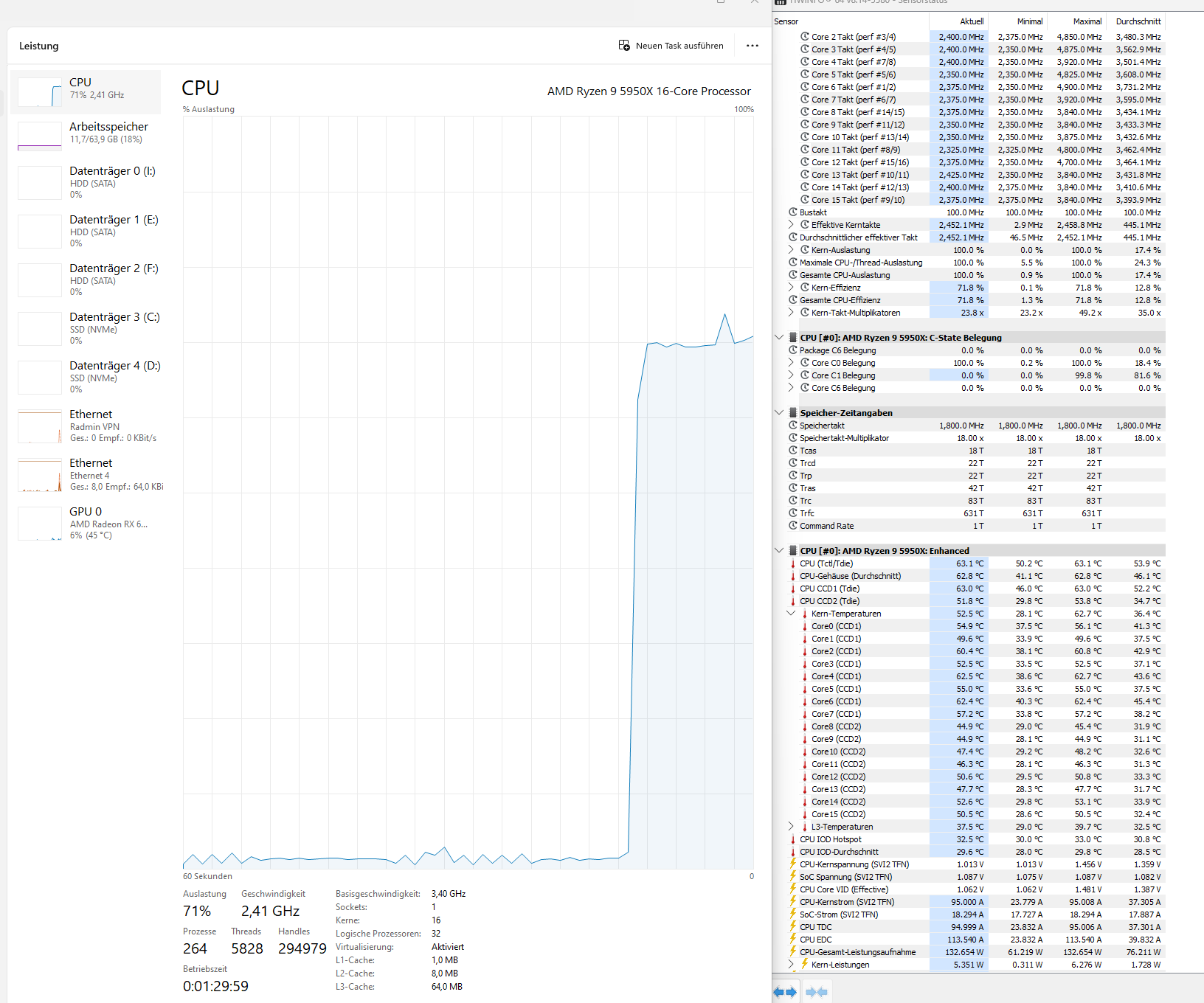The width and height of the screenshot is (1204, 1003).
Task: Select CPU in Task Manager performance list
Action: tap(86, 92)
